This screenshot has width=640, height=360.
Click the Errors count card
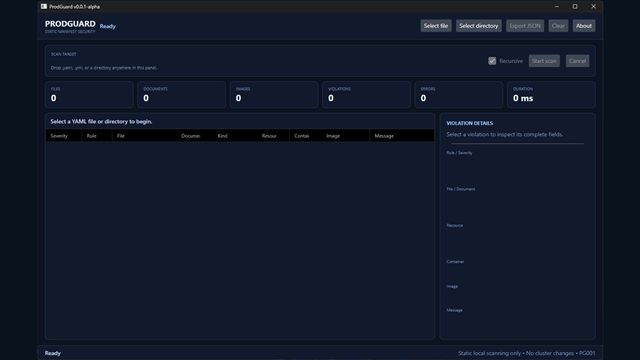tap(459, 95)
